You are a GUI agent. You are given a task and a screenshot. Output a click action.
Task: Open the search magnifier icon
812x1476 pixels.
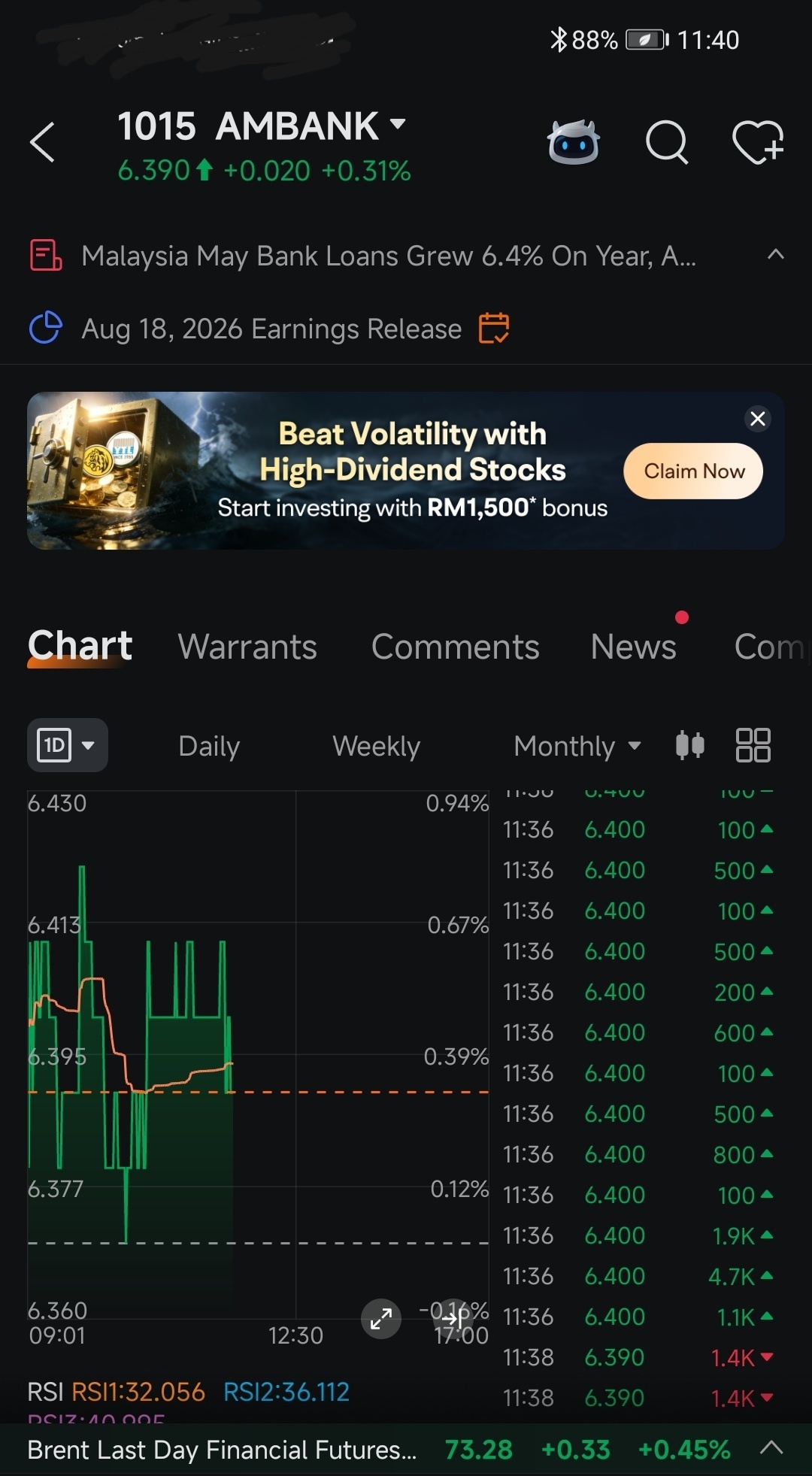(x=667, y=142)
